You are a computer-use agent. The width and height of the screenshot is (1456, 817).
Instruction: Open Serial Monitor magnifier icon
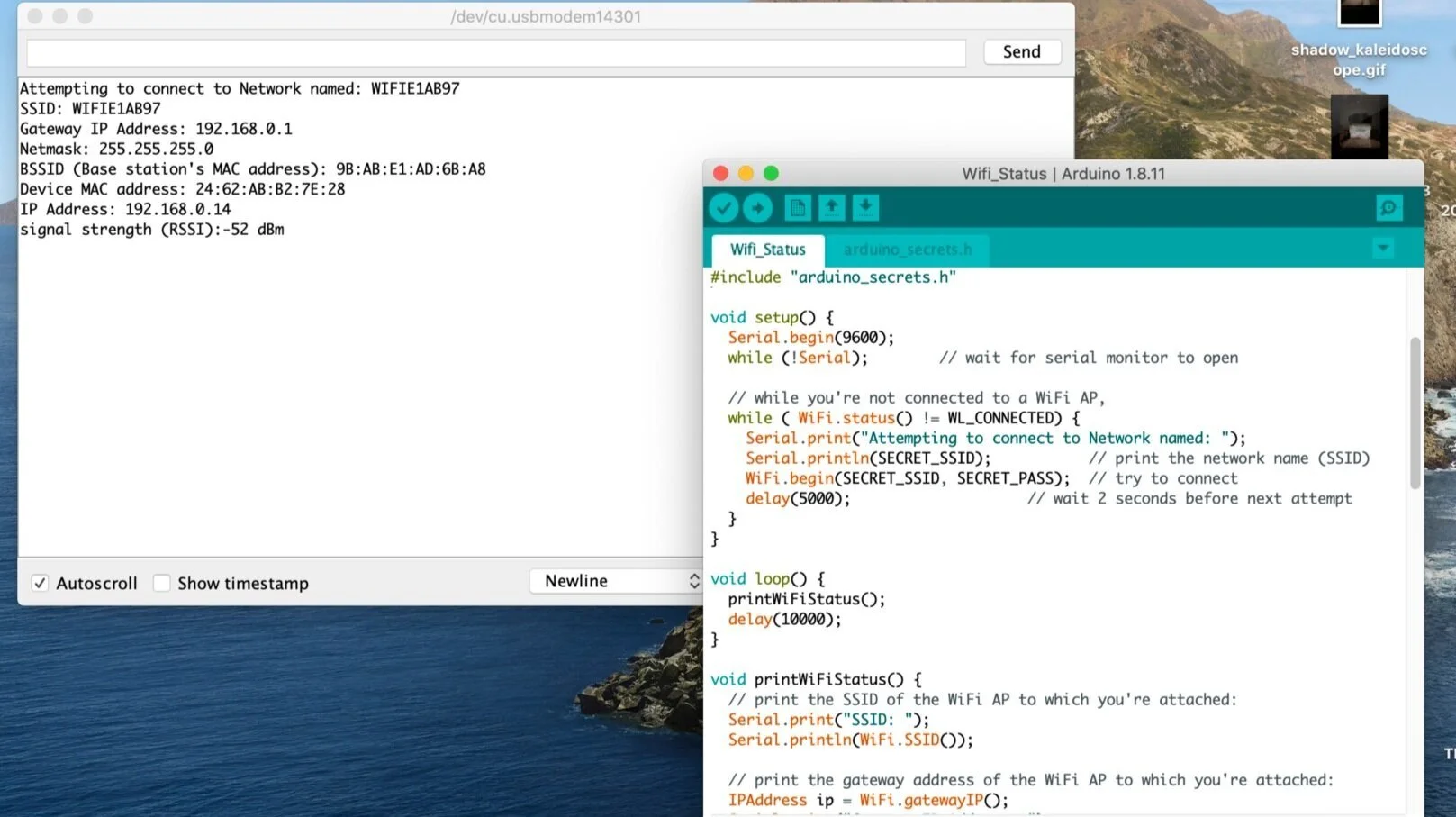1389,208
